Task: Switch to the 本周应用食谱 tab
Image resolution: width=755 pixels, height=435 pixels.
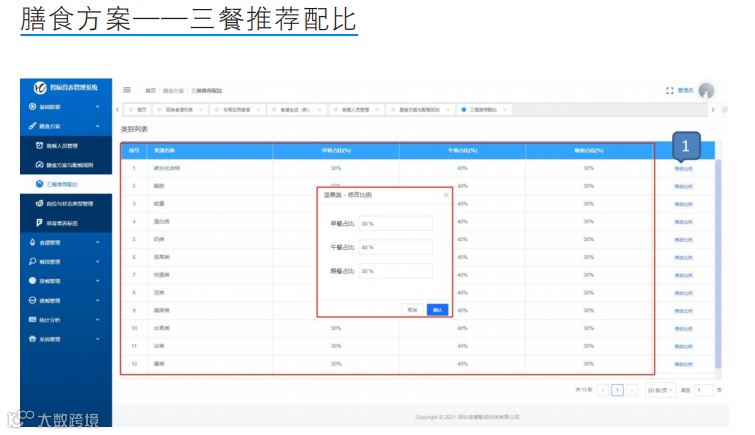Action: tap(236, 110)
